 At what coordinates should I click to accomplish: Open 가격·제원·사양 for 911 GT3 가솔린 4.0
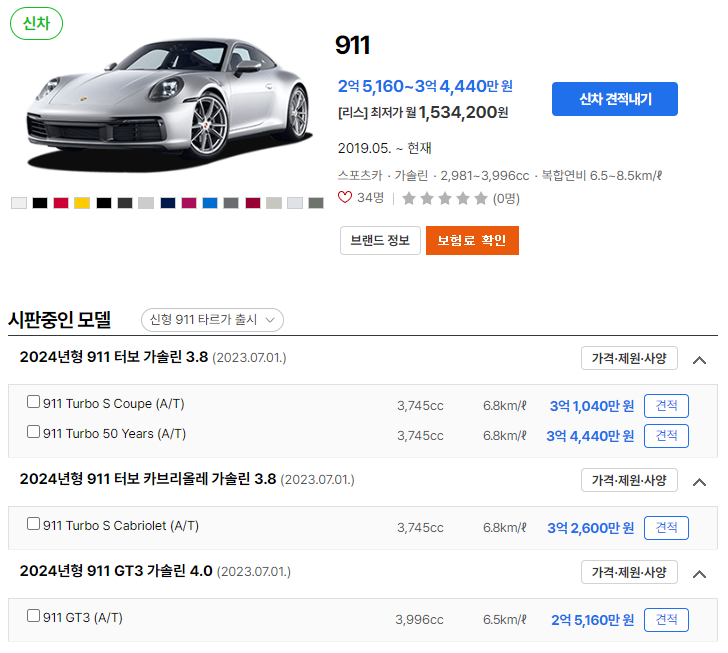[x=629, y=572]
